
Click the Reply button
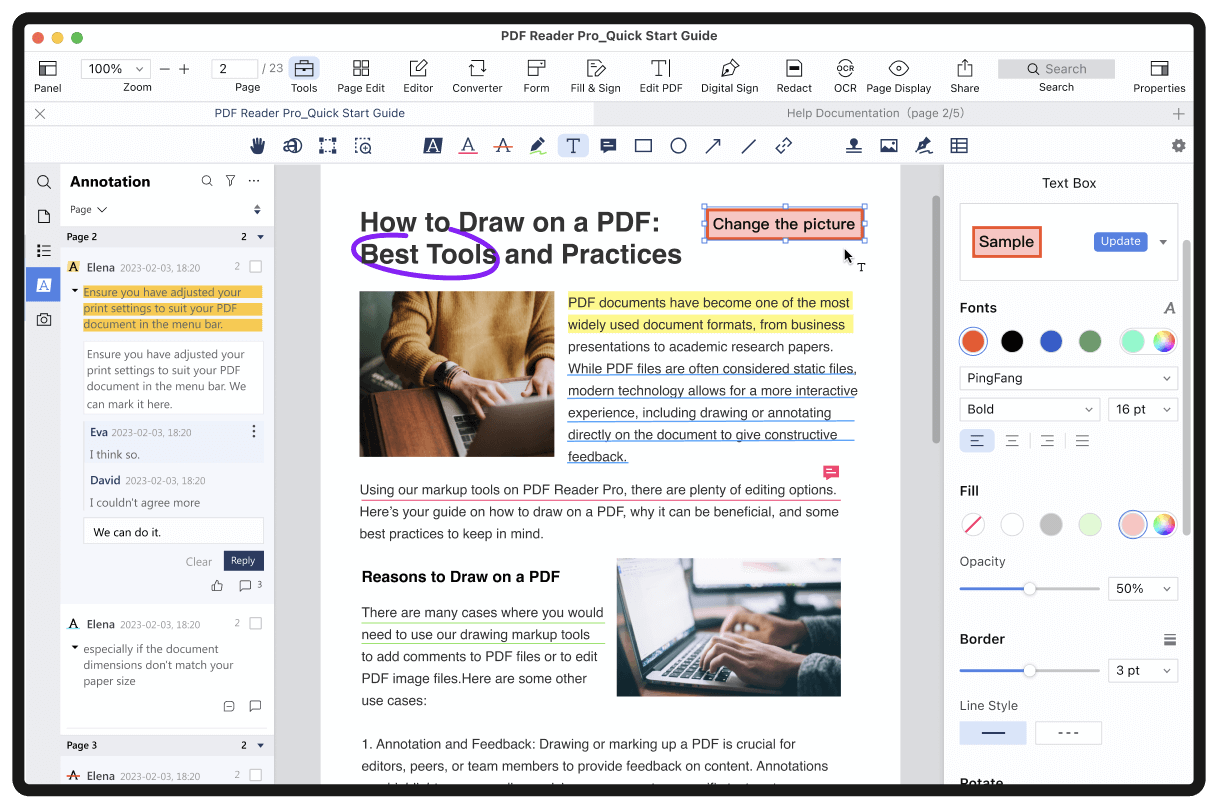pos(243,561)
